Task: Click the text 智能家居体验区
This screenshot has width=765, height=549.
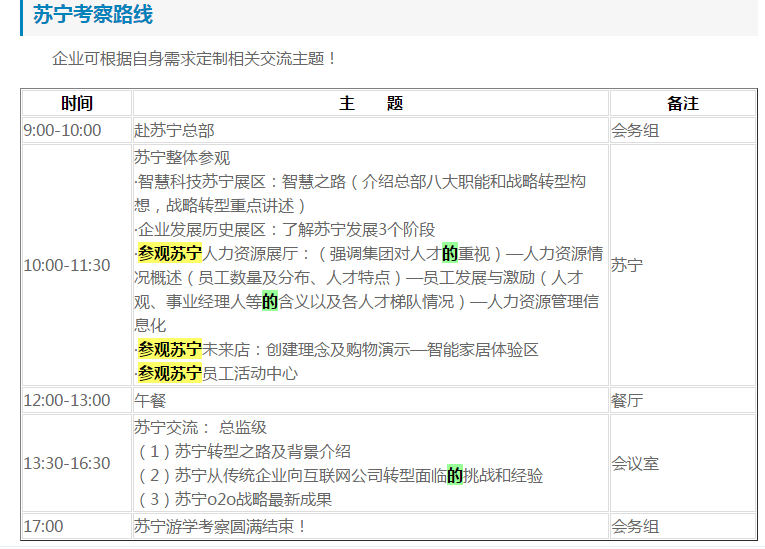Action: 483,349
